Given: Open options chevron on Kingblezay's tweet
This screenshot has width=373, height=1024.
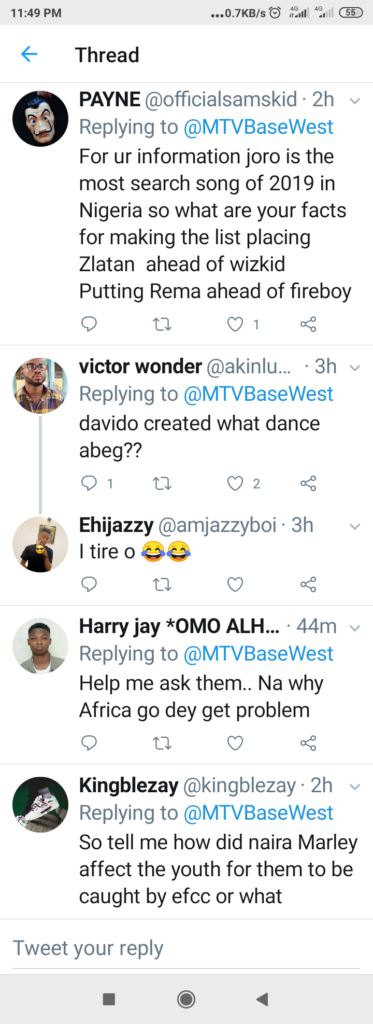Looking at the screenshot, I should (355, 787).
